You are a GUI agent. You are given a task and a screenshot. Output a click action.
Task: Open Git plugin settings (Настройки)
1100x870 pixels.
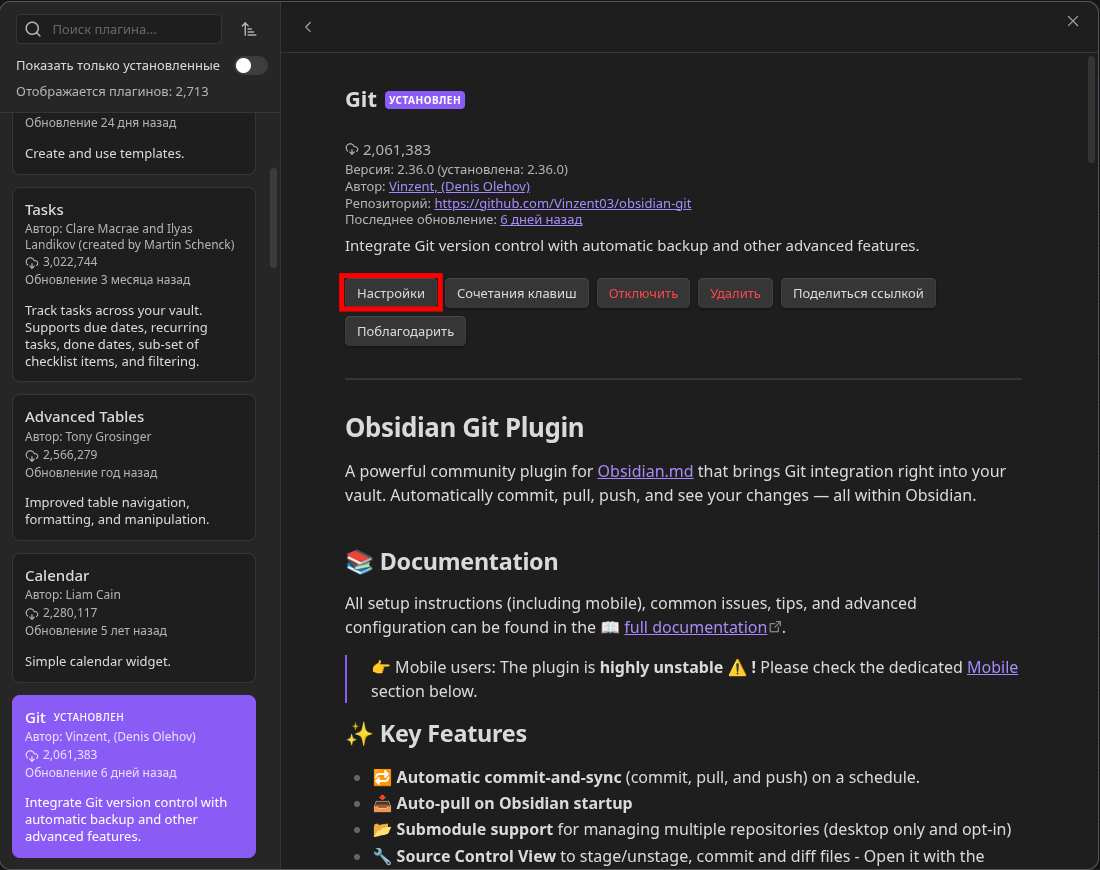tap(391, 293)
